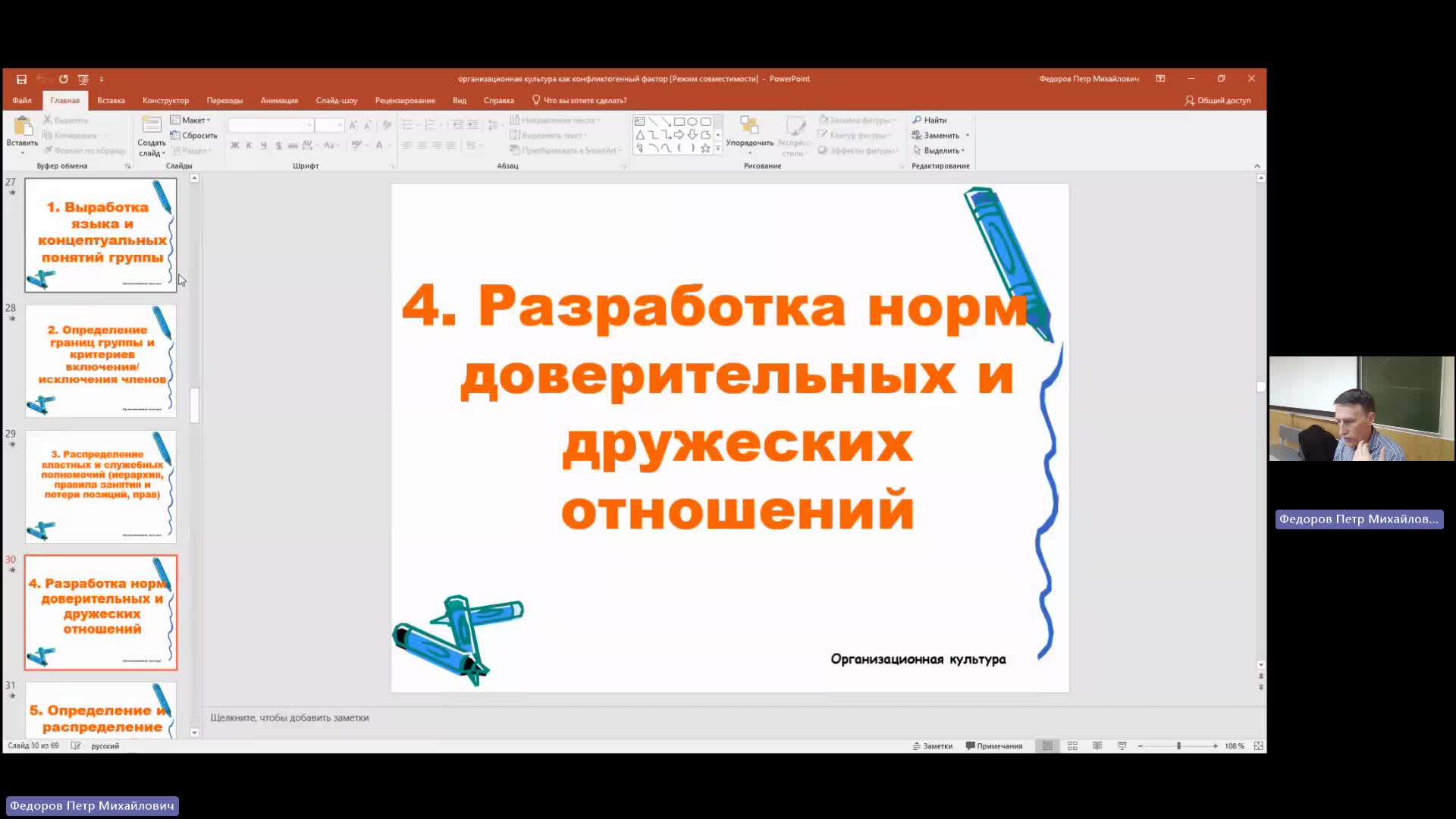Select slide 28 thumbnail 'Определение границ группы'
1456x819 pixels.
point(101,361)
